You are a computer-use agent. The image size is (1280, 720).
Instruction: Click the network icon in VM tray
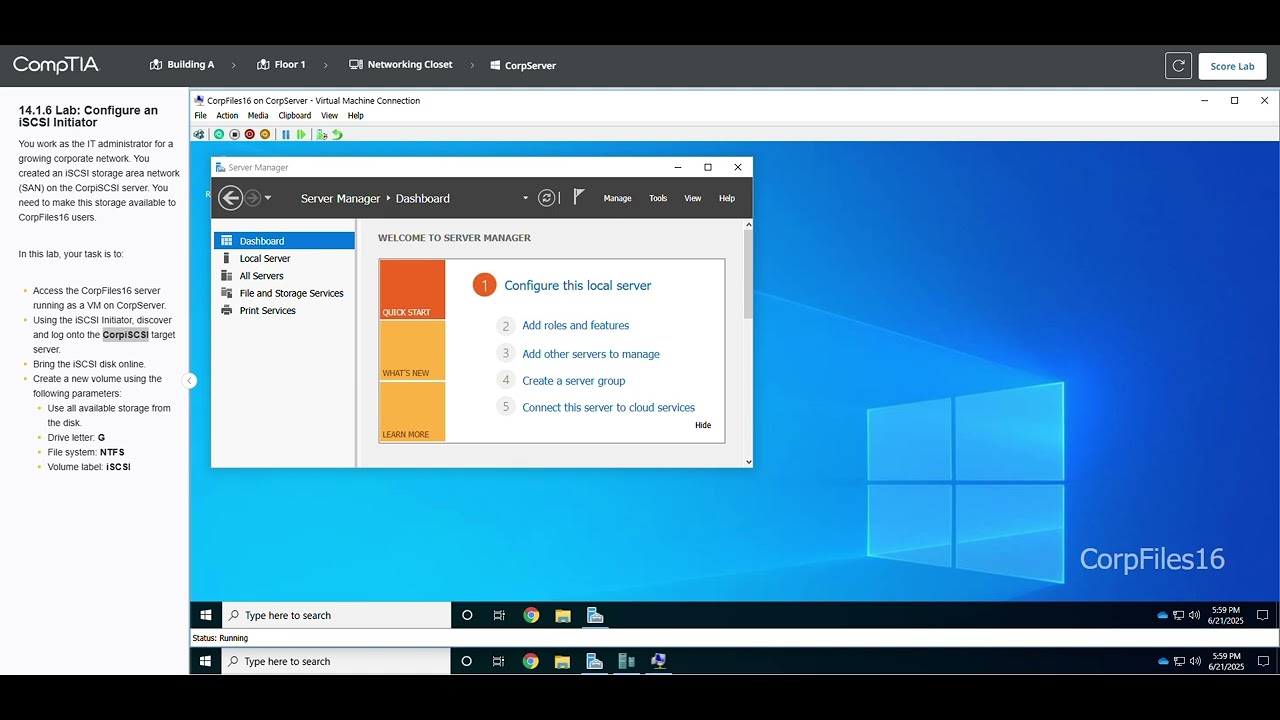(x=1178, y=615)
